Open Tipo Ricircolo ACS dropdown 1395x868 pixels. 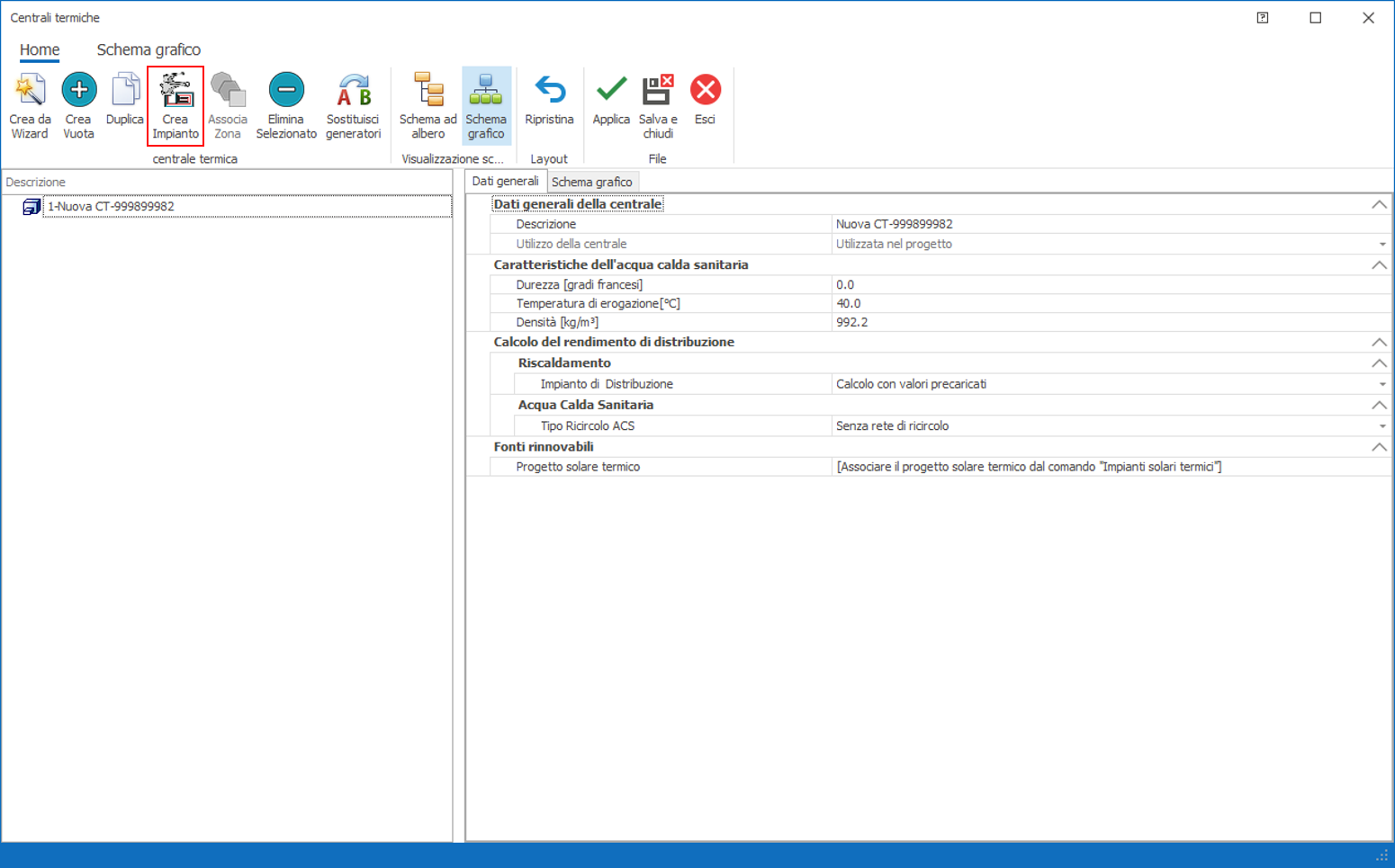tap(1381, 426)
